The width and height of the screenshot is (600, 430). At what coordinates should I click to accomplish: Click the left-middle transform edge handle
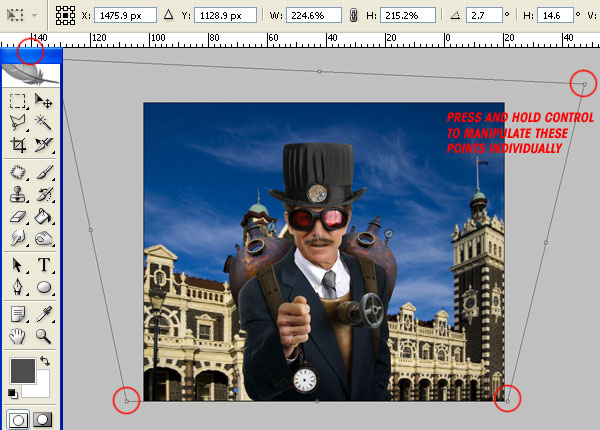point(91,230)
